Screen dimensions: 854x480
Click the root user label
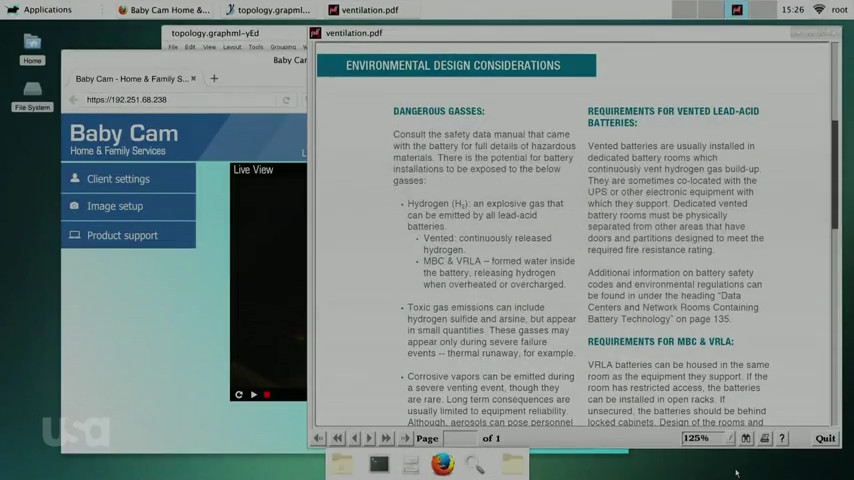(x=839, y=10)
